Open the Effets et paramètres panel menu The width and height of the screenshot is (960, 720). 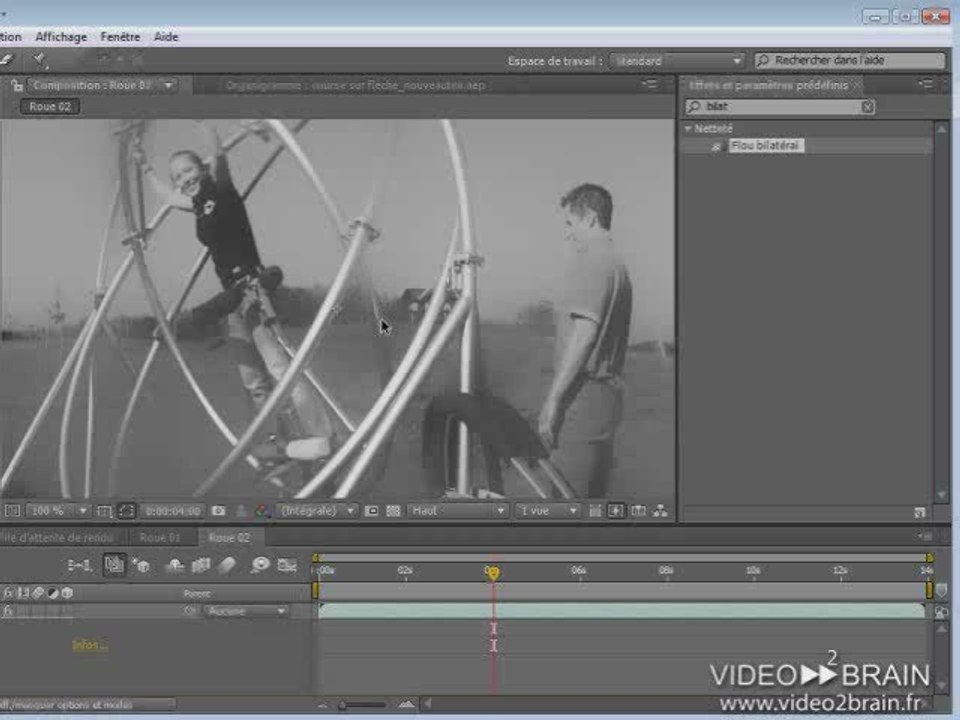926,84
